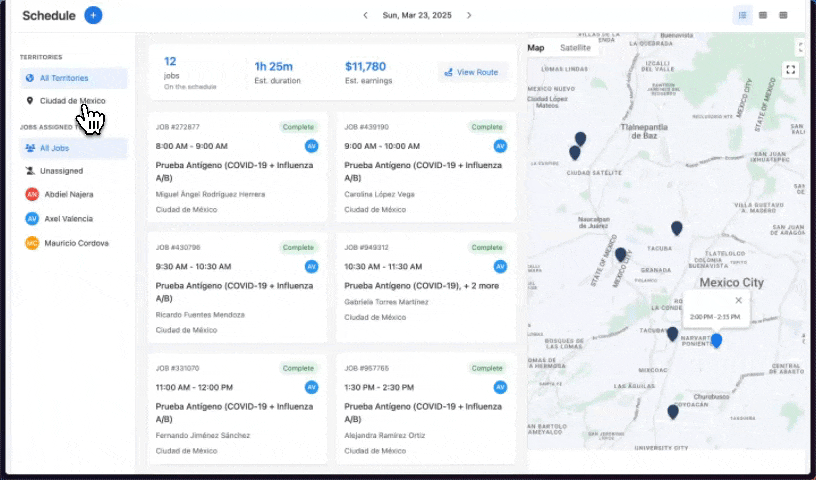
Task: Select Ciudad de México territory
Action: click(72, 101)
